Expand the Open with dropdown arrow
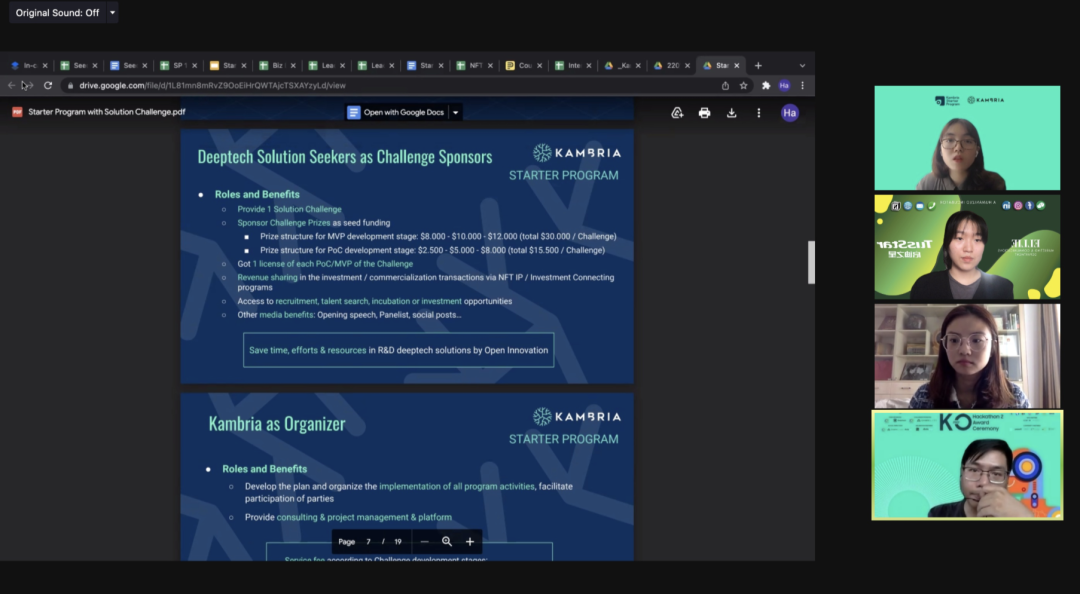 pos(455,112)
